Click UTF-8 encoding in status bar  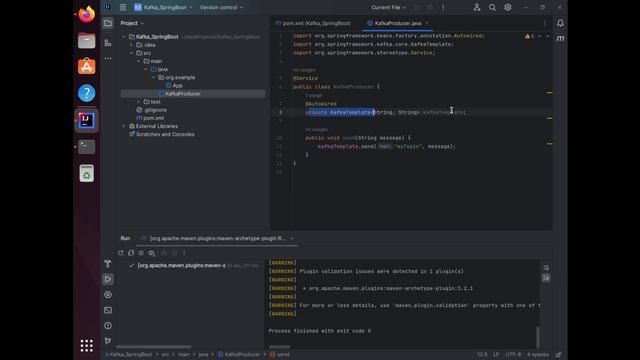tap(513, 355)
